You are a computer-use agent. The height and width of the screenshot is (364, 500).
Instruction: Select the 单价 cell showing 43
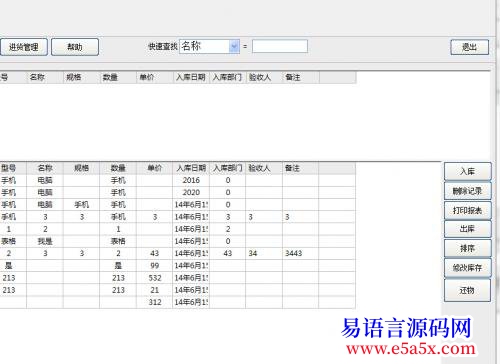click(x=154, y=253)
